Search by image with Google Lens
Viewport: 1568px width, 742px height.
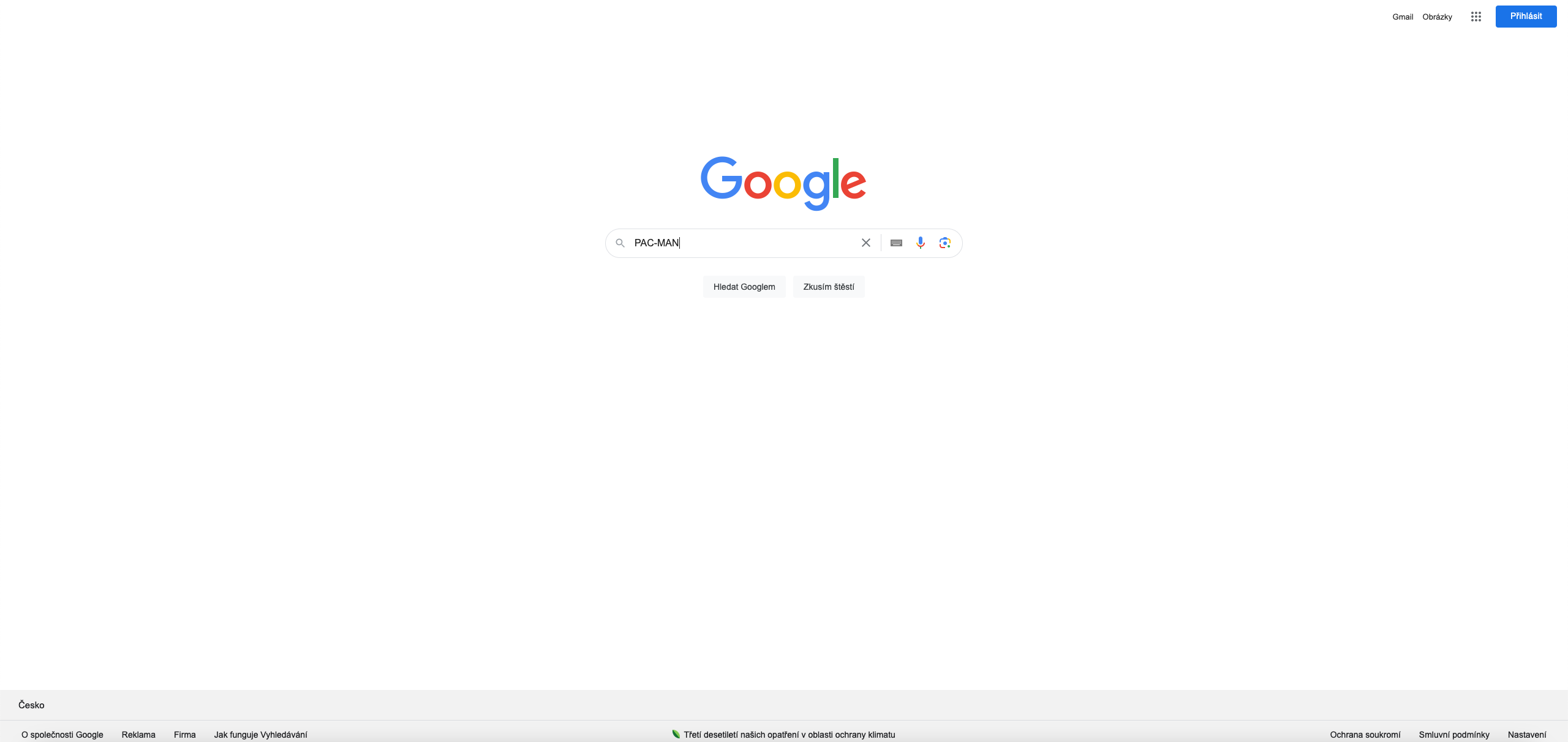point(944,243)
